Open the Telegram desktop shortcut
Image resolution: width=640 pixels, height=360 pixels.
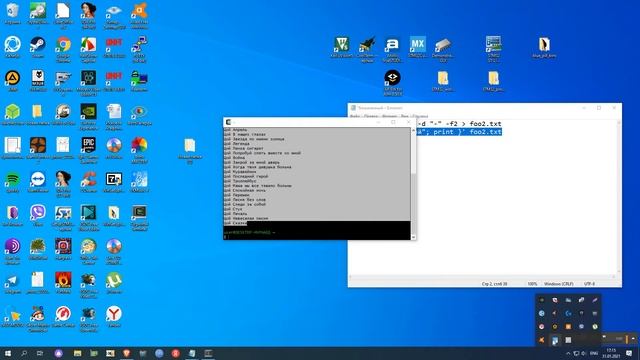click(12, 283)
